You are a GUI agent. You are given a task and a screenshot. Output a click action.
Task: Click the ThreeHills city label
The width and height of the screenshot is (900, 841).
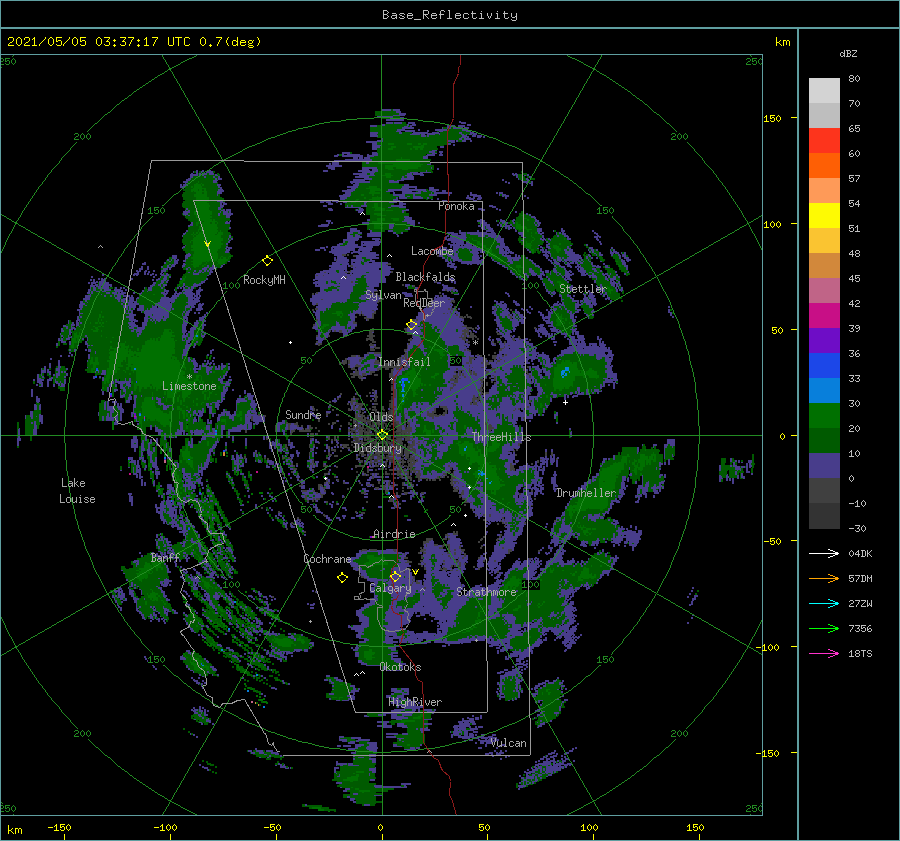click(x=501, y=437)
